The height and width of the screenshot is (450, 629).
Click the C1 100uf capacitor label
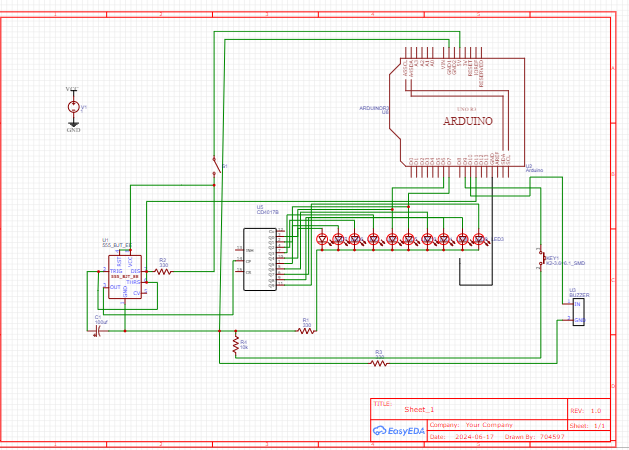[101, 320]
